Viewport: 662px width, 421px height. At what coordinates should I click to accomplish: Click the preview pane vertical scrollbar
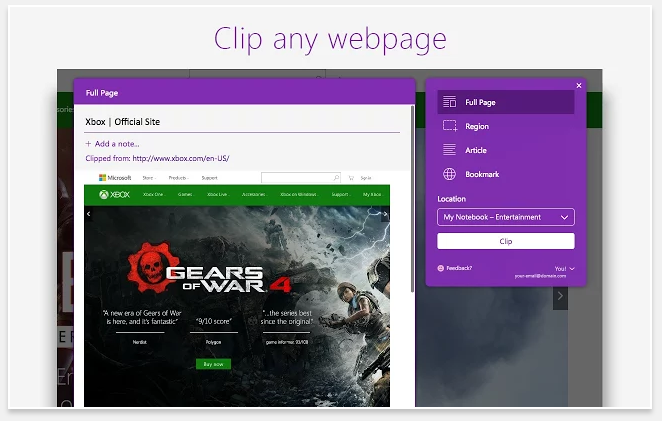tap(412, 198)
